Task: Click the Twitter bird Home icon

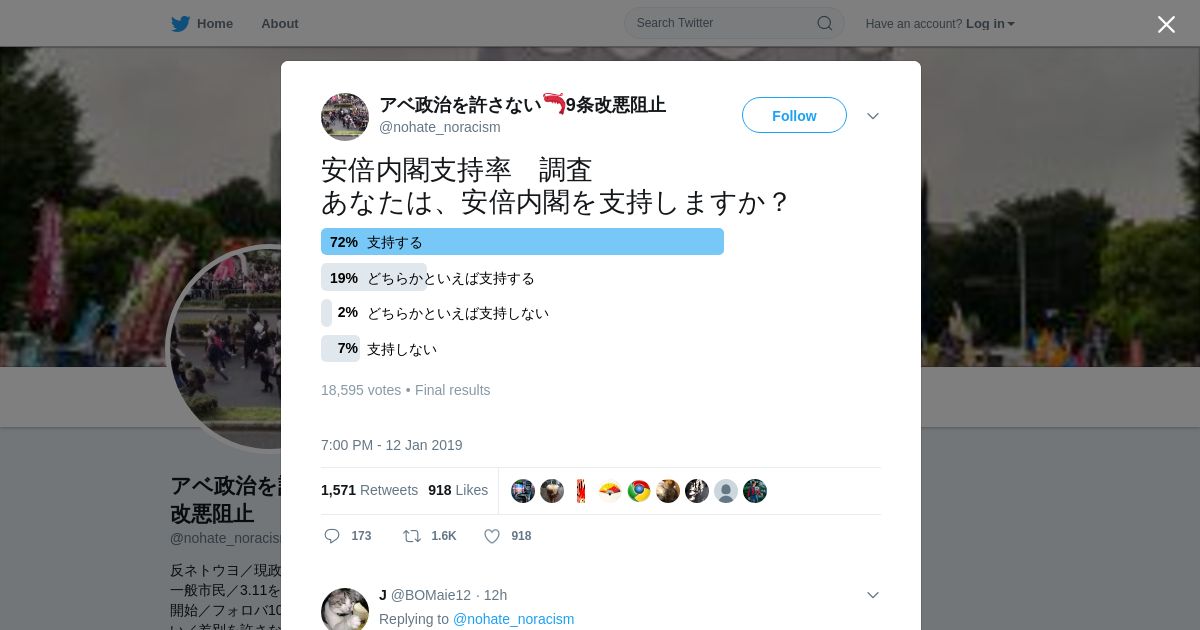Action: [180, 23]
